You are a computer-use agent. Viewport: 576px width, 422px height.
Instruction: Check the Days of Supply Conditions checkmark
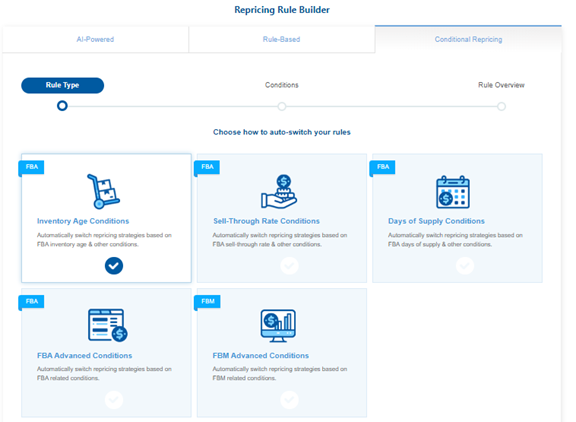click(x=465, y=266)
